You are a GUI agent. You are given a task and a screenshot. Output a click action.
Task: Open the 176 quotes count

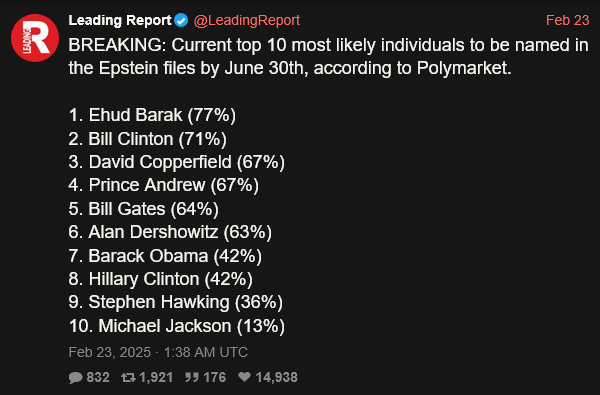(215, 377)
